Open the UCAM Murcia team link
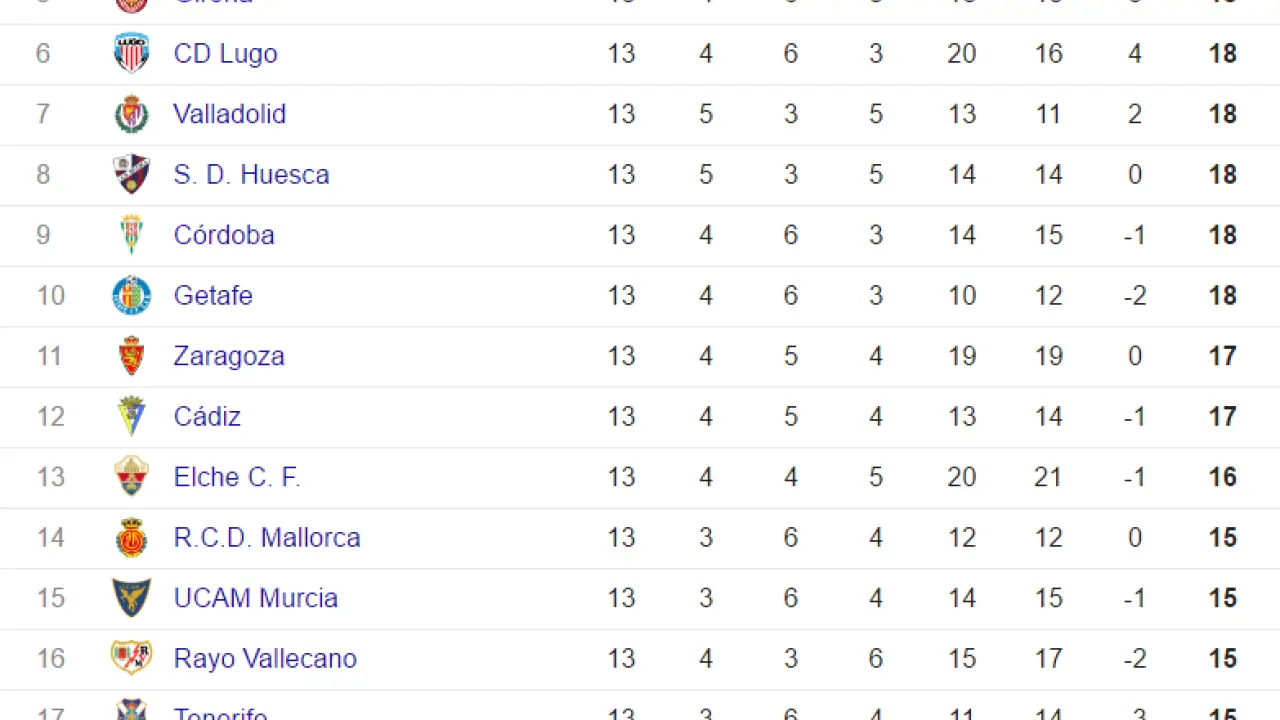This screenshot has width=1280, height=720. pos(255,598)
